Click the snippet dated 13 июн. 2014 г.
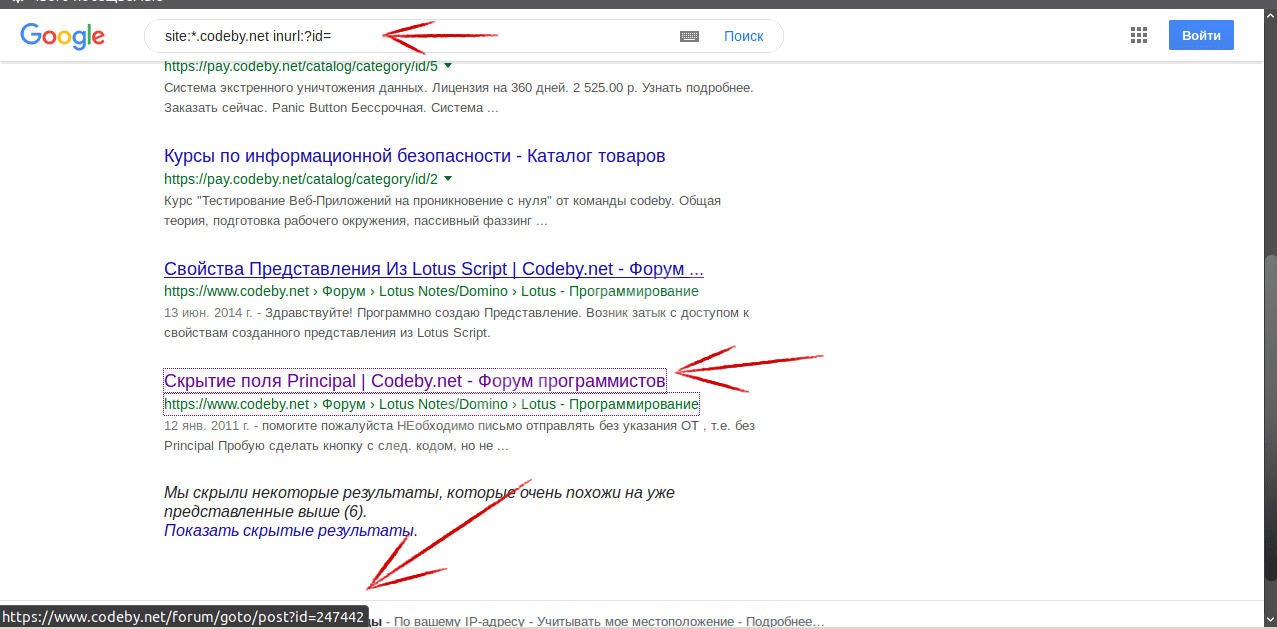Viewport: 1277px width, 629px height. [x=457, y=323]
